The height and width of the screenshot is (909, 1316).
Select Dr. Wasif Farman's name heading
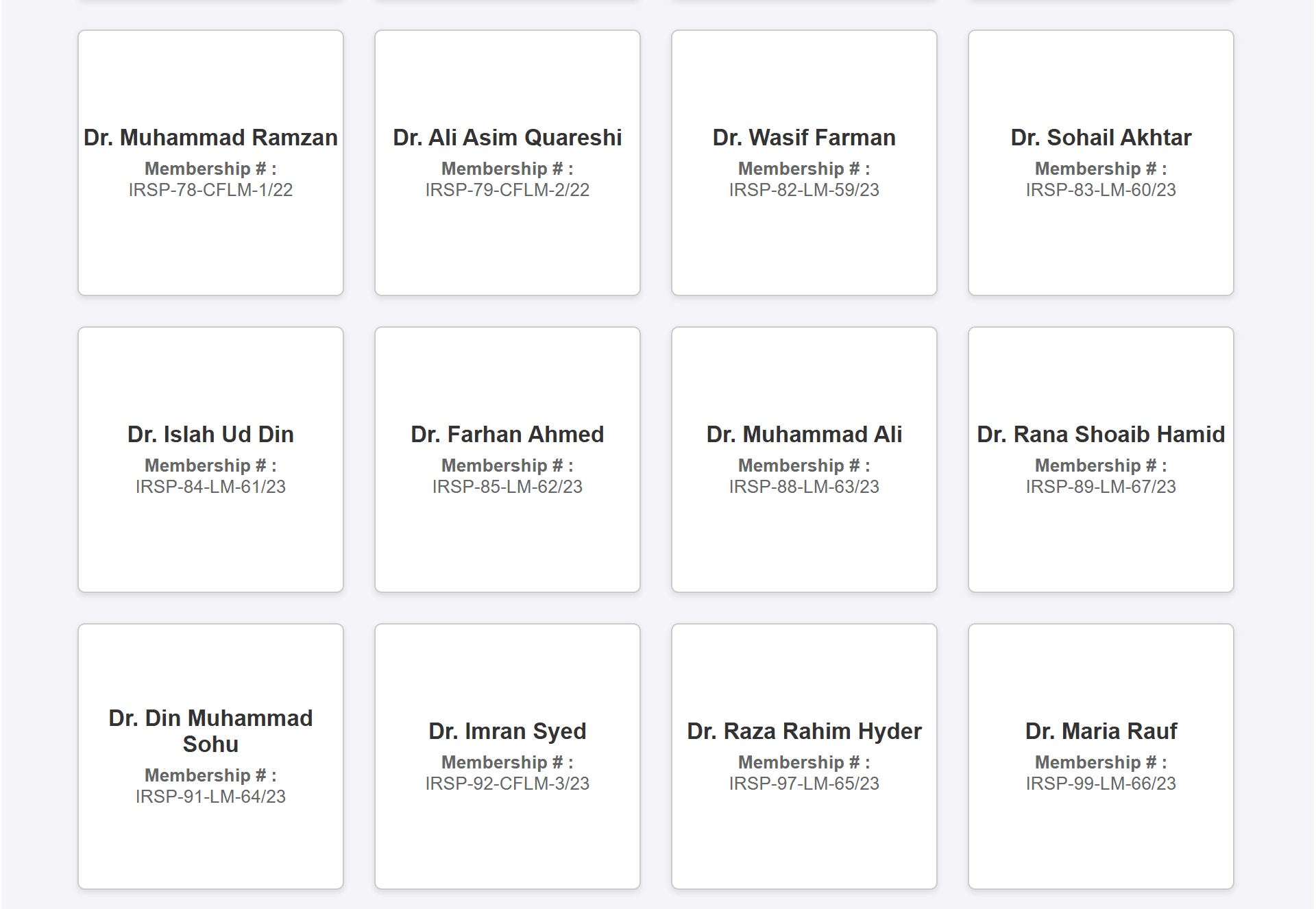click(804, 138)
